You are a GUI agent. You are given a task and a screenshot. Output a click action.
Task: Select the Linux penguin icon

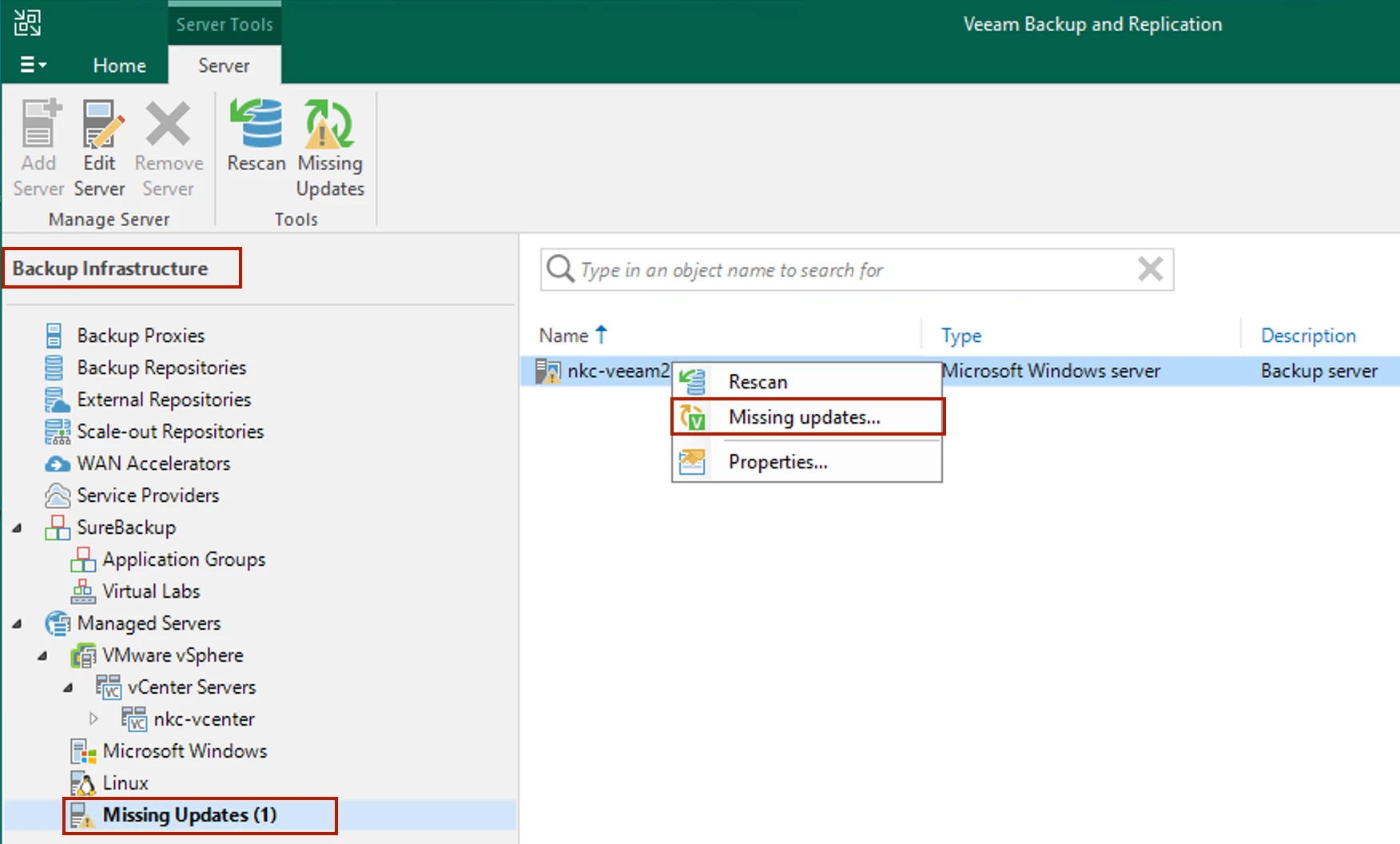click(x=82, y=783)
